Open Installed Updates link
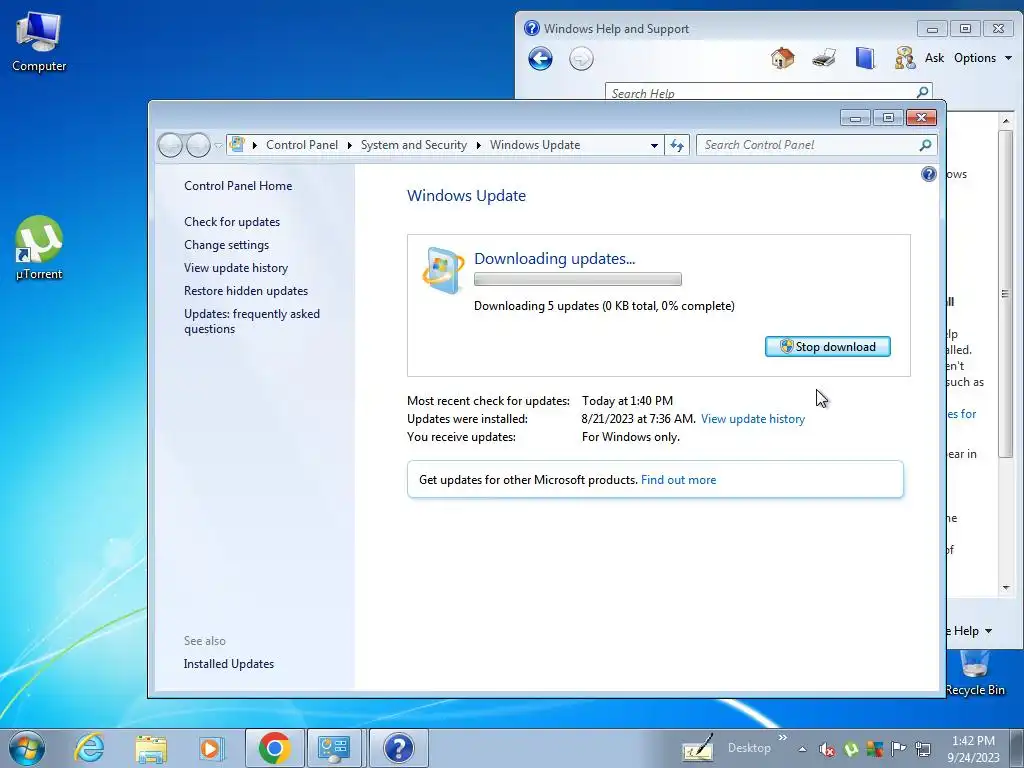This screenshot has height=768, width=1024. point(229,664)
